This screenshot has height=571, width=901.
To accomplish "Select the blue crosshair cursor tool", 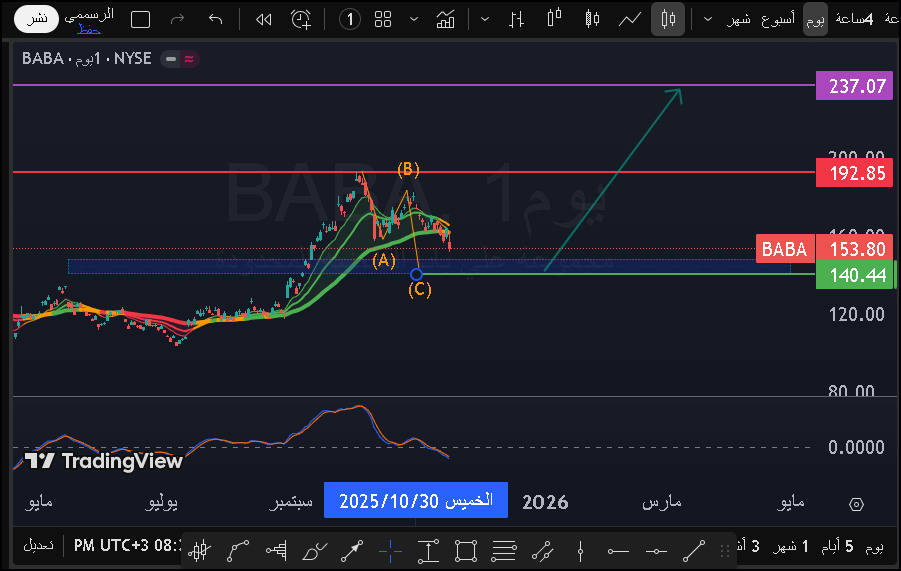I will pyautogui.click(x=390, y=551).
